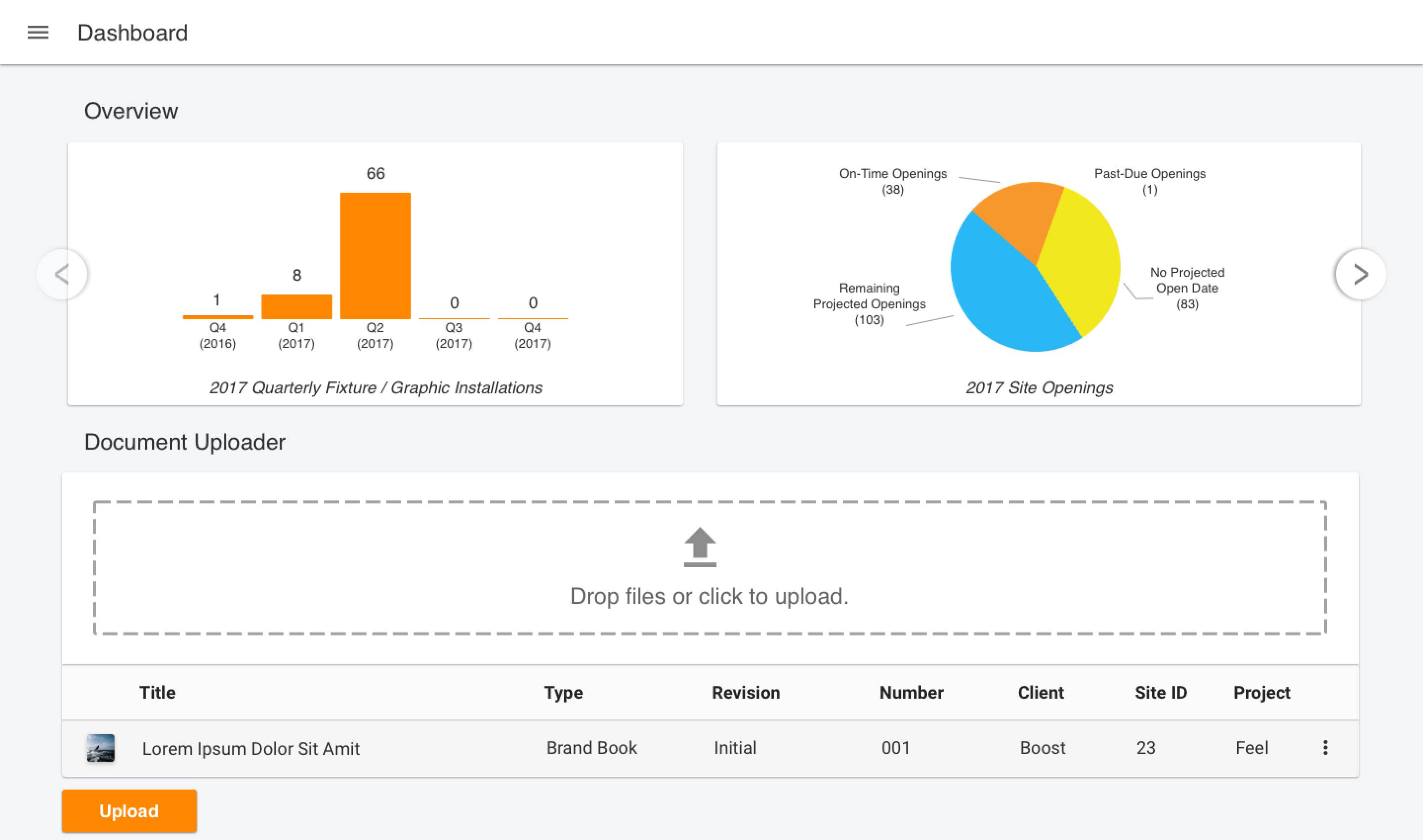Click the Project column header

coord(1262,692)
